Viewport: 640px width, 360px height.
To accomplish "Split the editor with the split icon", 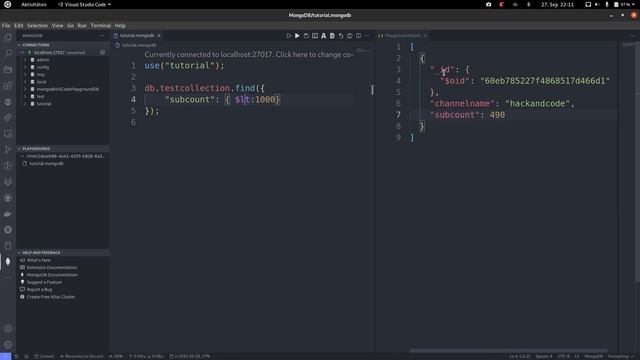I will coord(358,36).
